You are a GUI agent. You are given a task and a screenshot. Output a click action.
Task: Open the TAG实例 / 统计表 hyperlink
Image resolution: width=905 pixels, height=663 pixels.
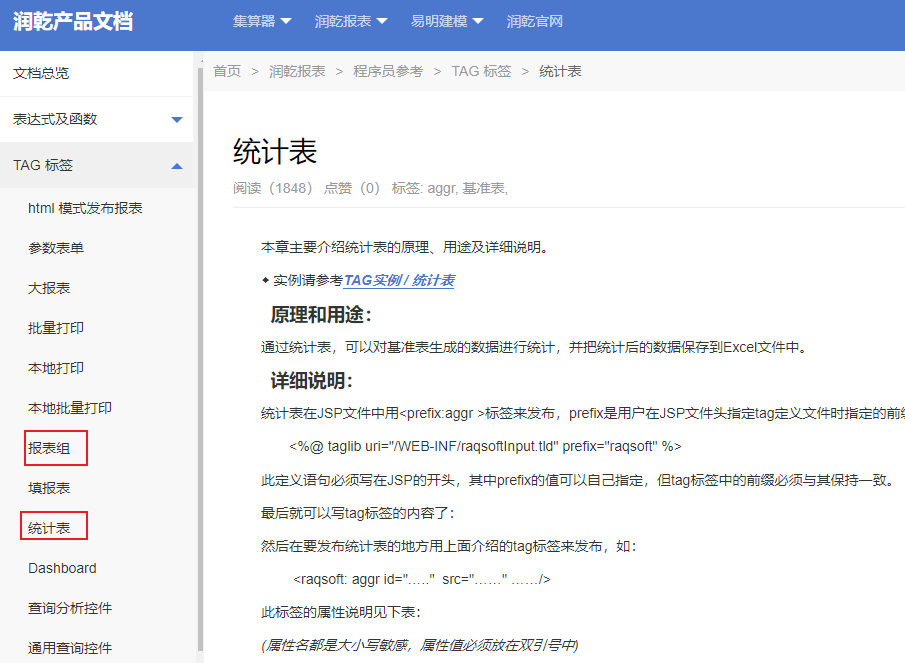[x=399, y=281]
